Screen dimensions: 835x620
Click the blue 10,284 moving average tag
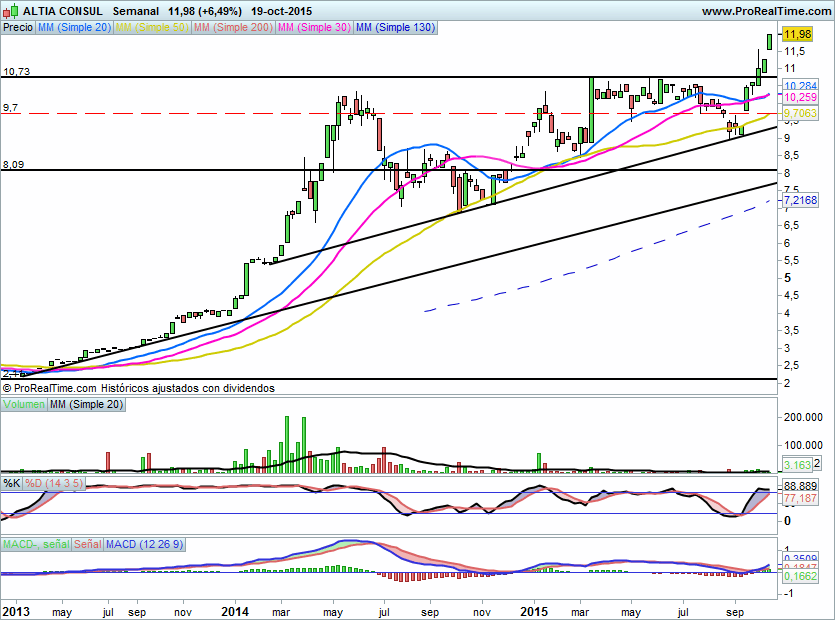[x=800, y=85]
